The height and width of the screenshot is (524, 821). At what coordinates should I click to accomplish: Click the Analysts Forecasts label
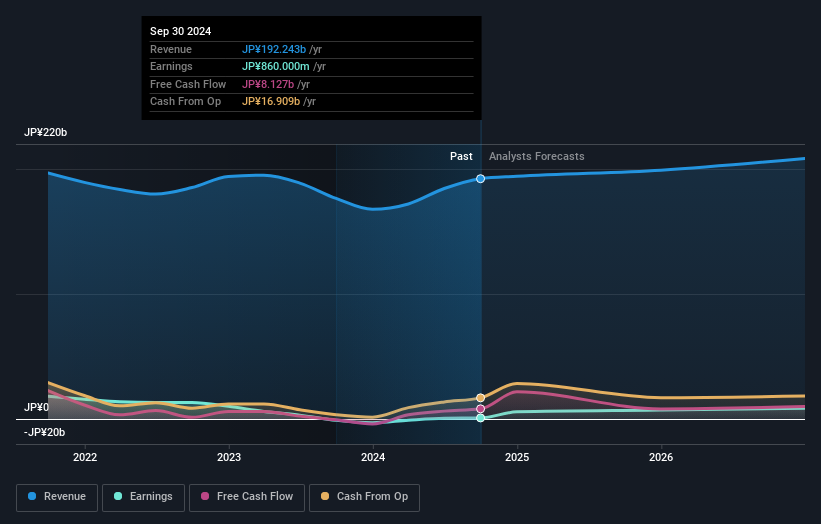point(537,157)
